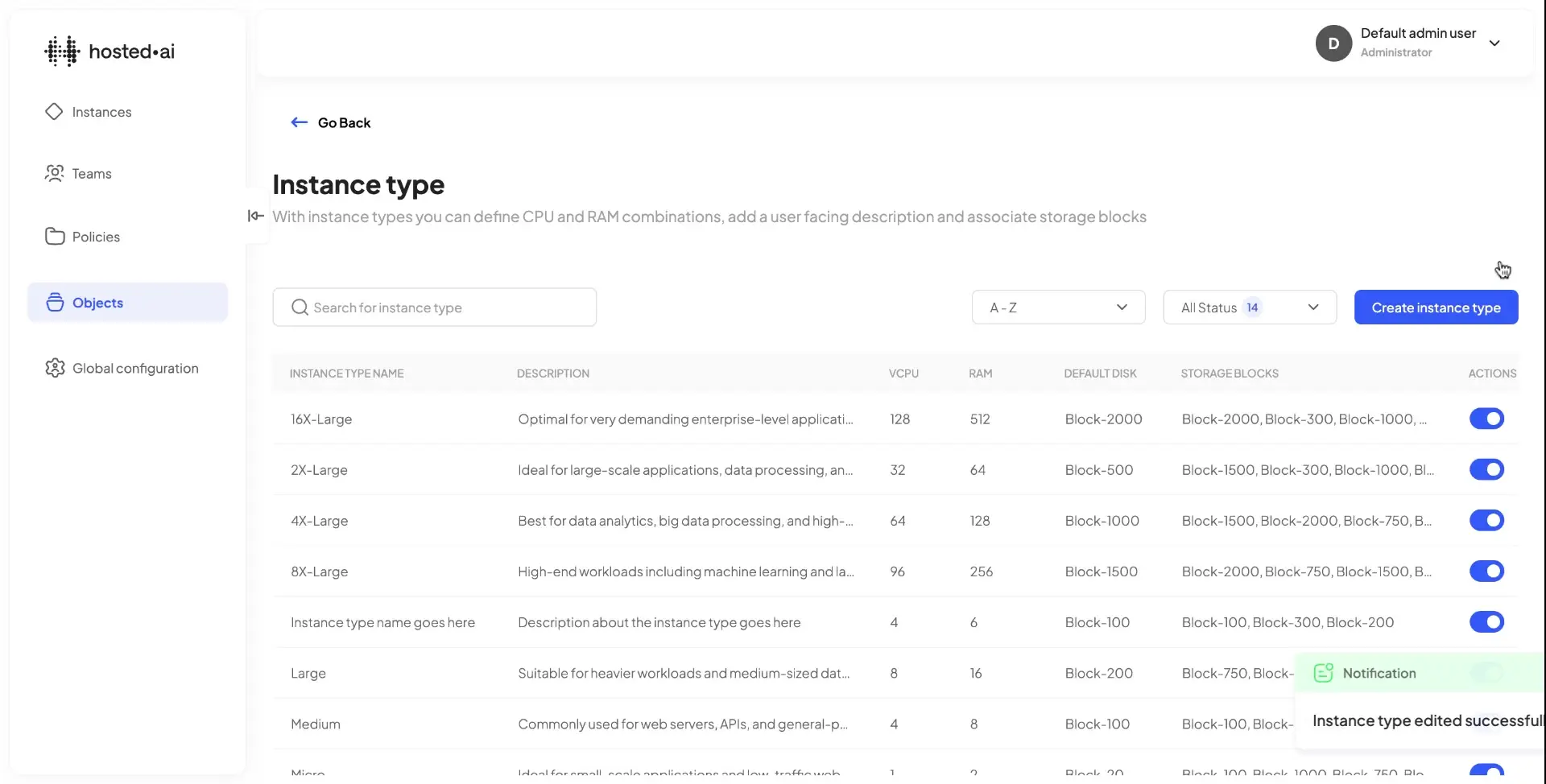Click the instance type search field

[x=435, y=307]
